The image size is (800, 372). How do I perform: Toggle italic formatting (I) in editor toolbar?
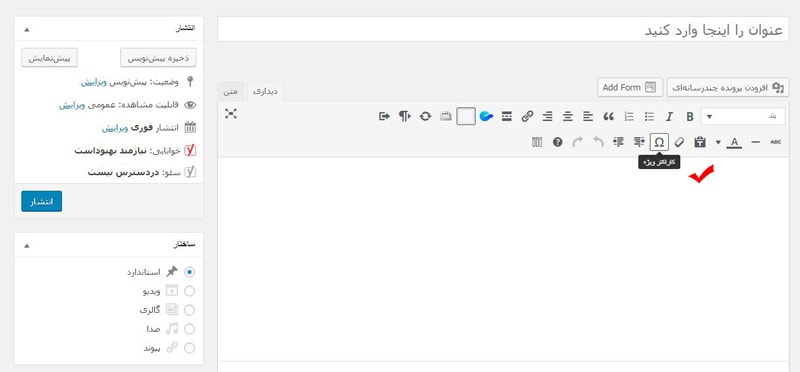pyautogui.click(x=669, y=117)
